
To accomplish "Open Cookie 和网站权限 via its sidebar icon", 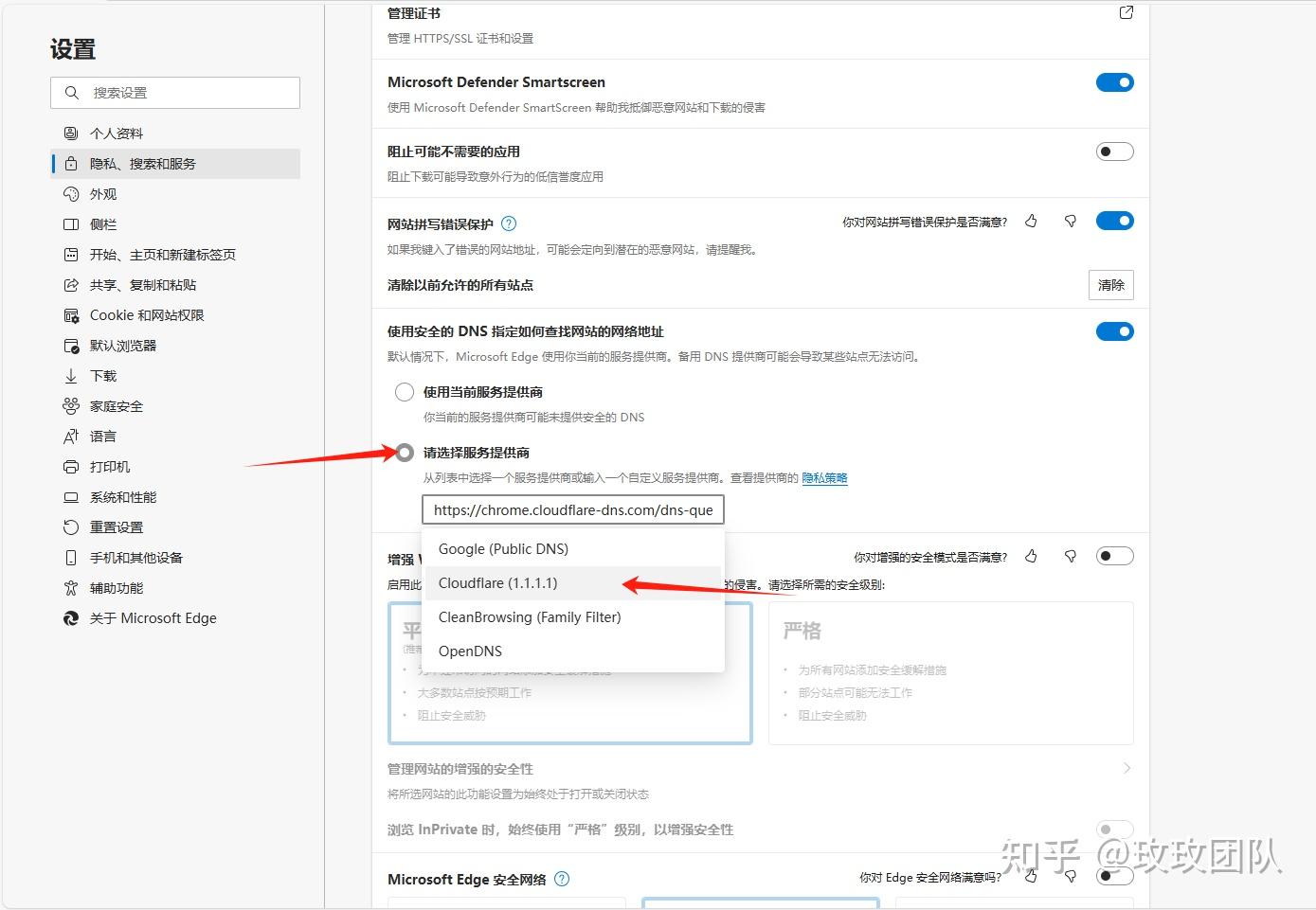I will point(71,314).
